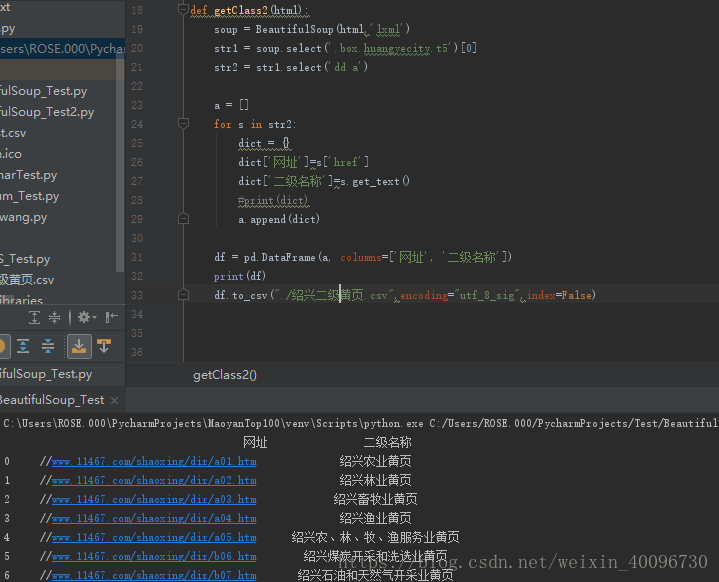Click the line 33 gutter fold icon
The image size is (719, 582).
coord(183,295)
